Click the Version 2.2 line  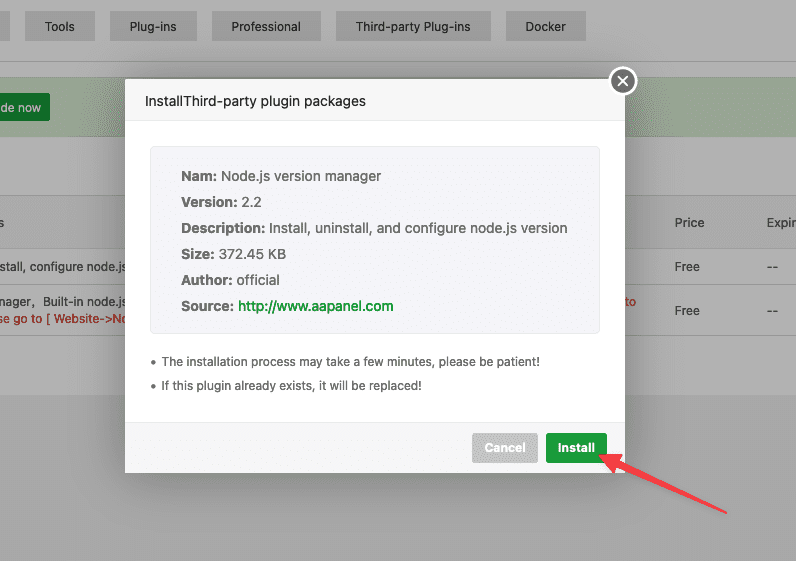pyautogui.click(x=221, y=202)
